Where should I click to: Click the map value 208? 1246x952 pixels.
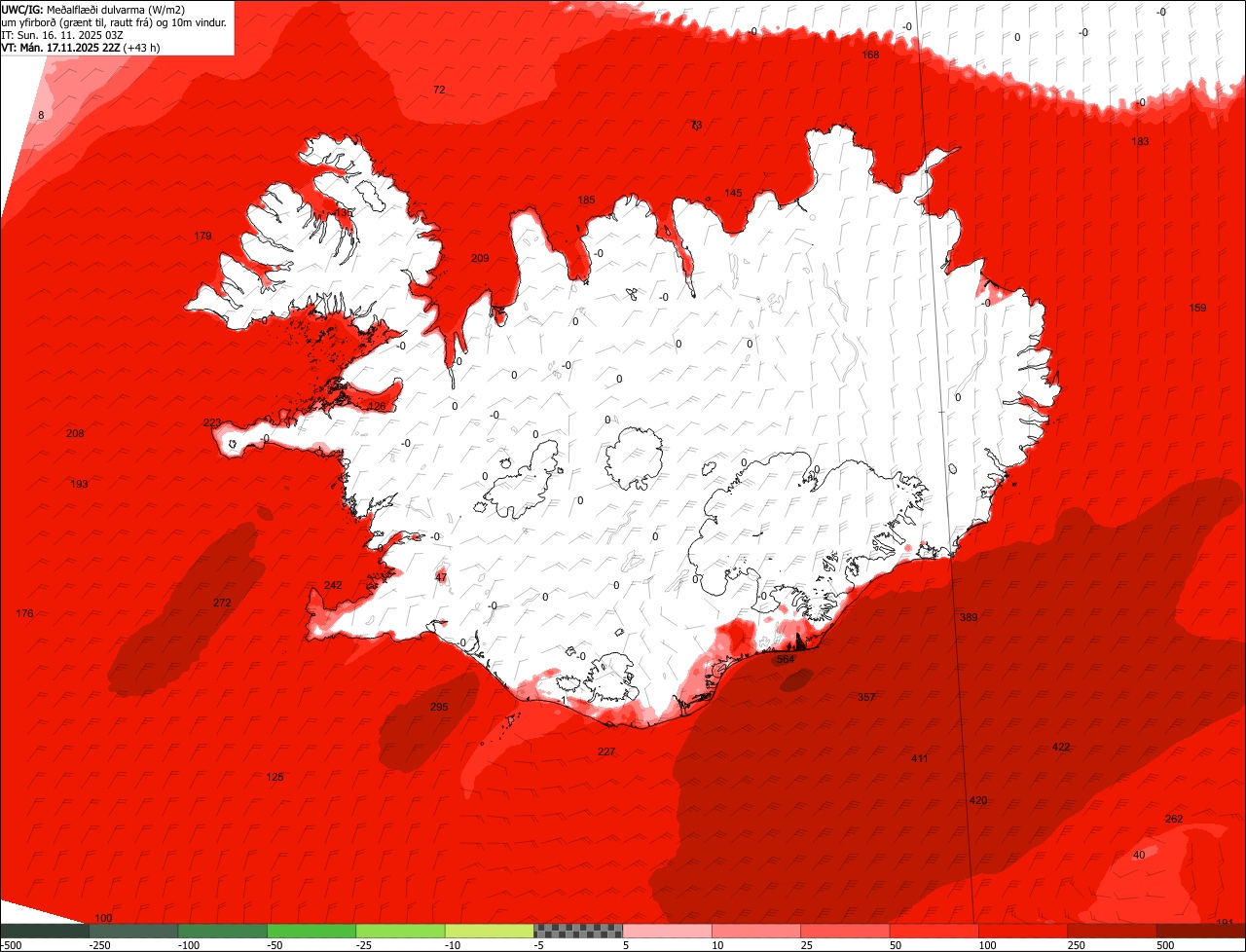tap(75, 434)
